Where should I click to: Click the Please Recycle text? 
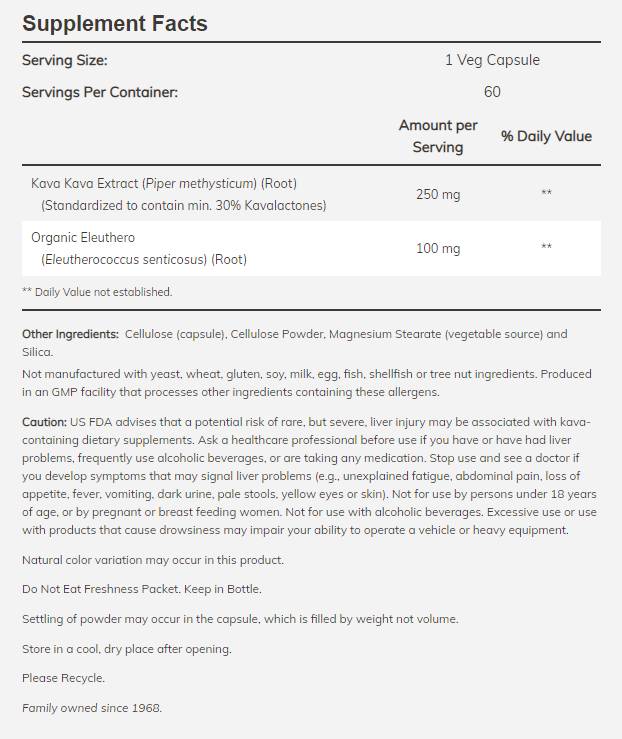coord(63,678)
